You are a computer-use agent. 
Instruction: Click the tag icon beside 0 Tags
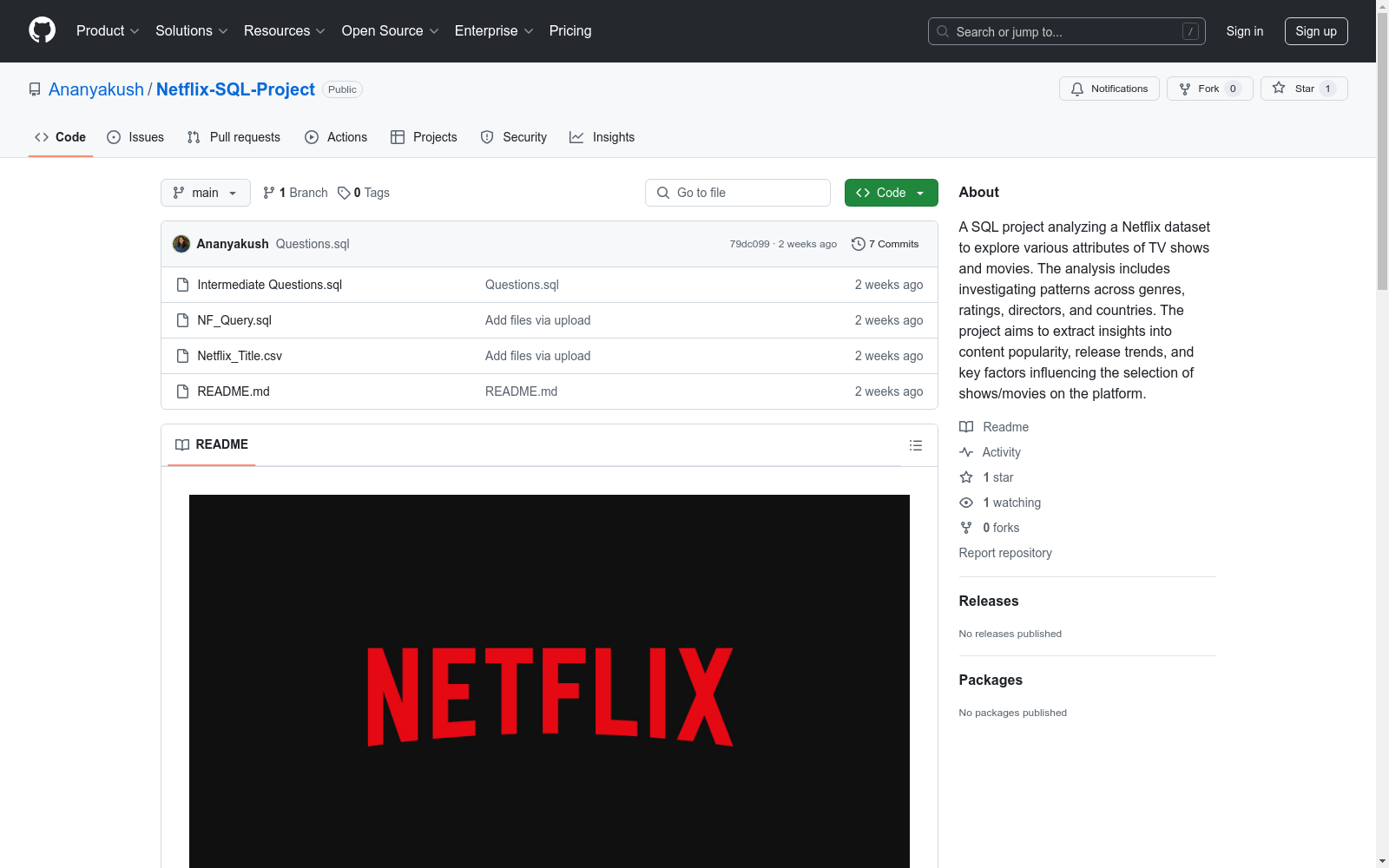[x=344, y=193]
